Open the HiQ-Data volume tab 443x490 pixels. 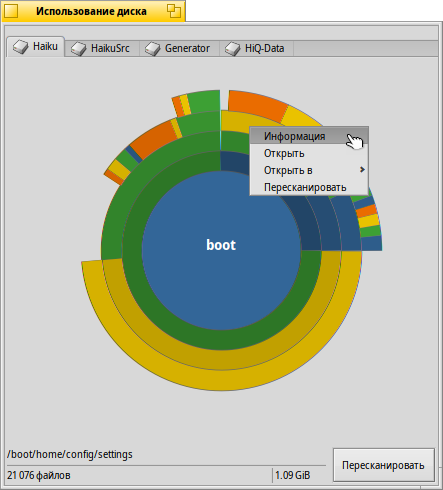click(256, 49)
